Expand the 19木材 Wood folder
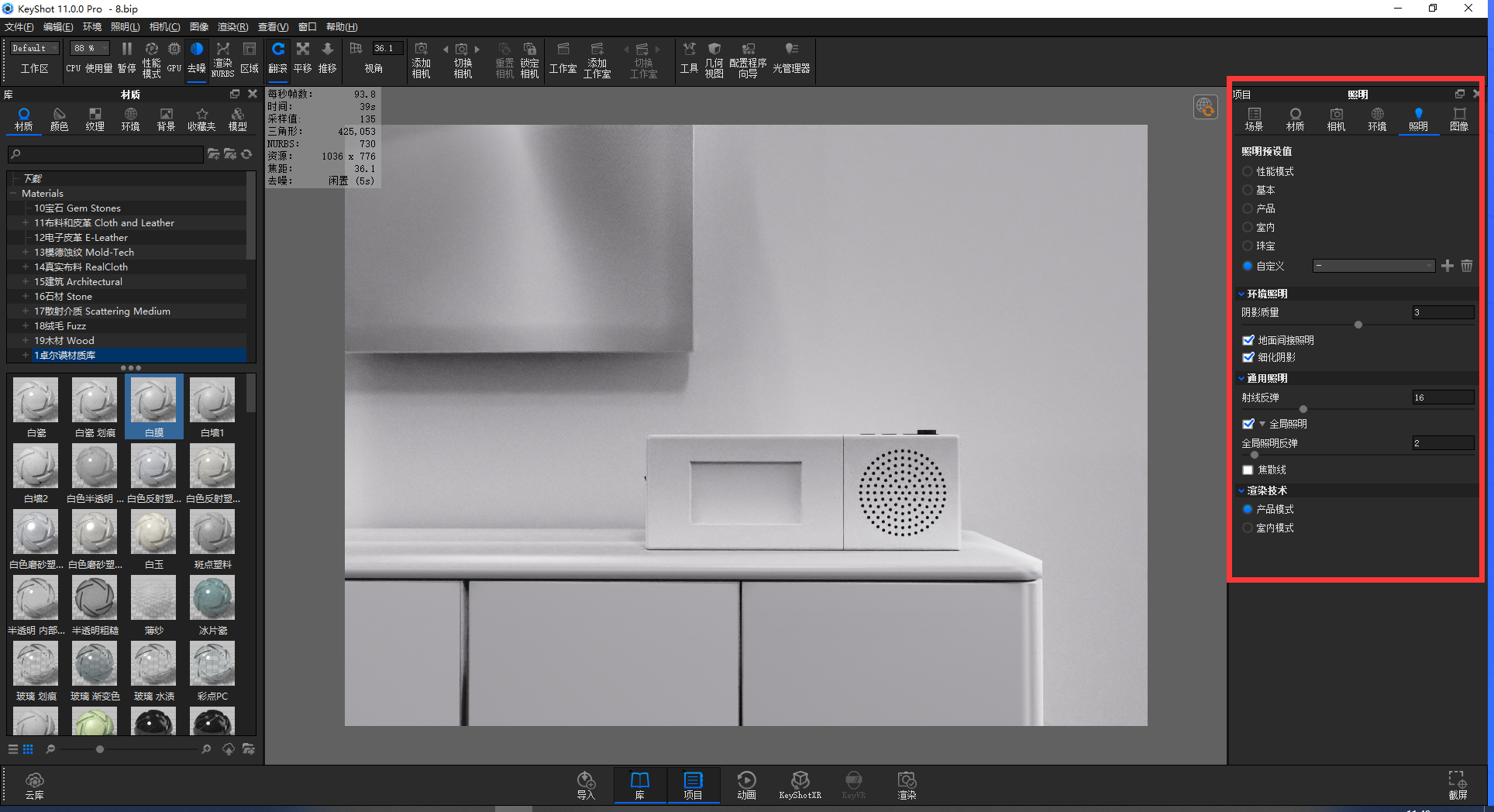 [26, 341]
